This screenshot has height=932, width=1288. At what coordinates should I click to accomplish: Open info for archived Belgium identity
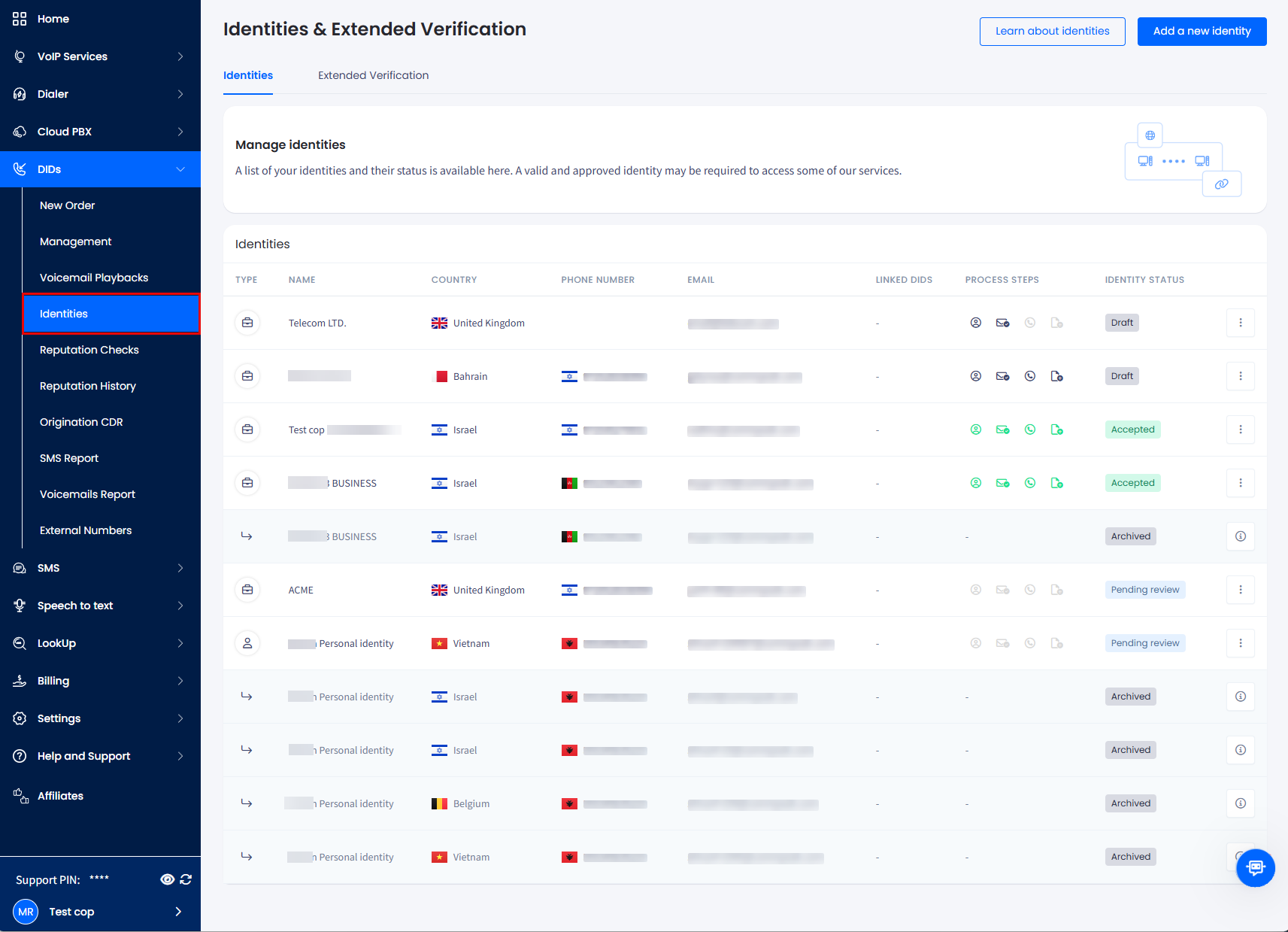click(x=1241, y=803)
